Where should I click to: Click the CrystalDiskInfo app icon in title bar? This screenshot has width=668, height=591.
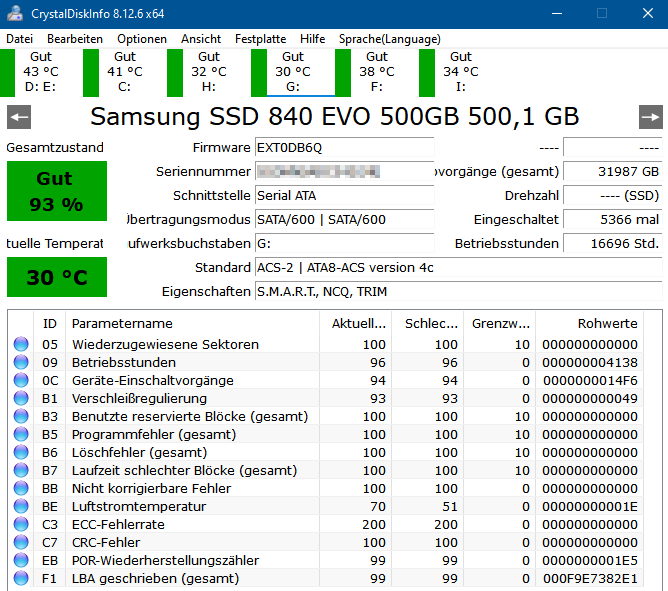coord(15,13)
